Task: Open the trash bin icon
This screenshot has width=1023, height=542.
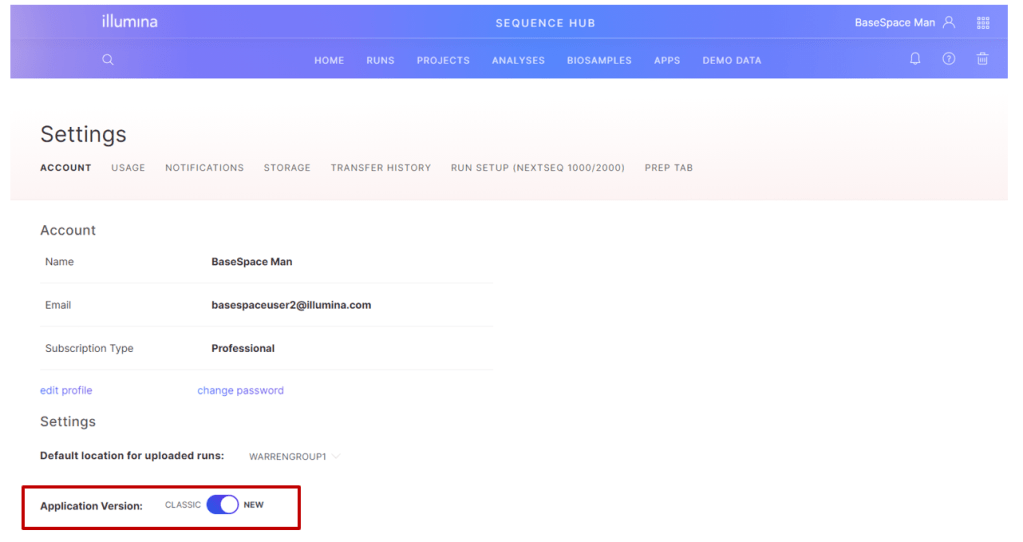Action: pos(982,59)
